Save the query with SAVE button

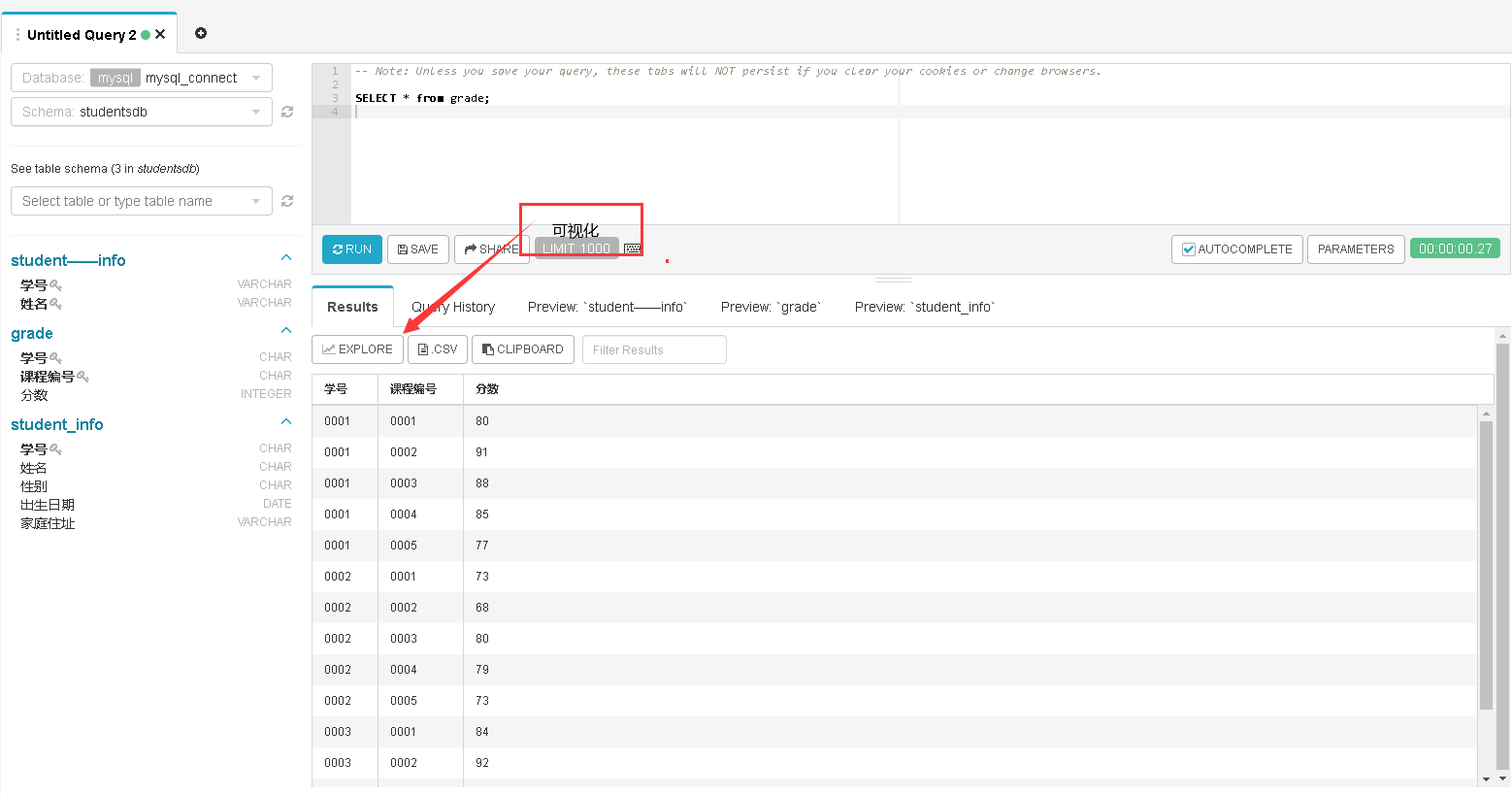point(418,249)
